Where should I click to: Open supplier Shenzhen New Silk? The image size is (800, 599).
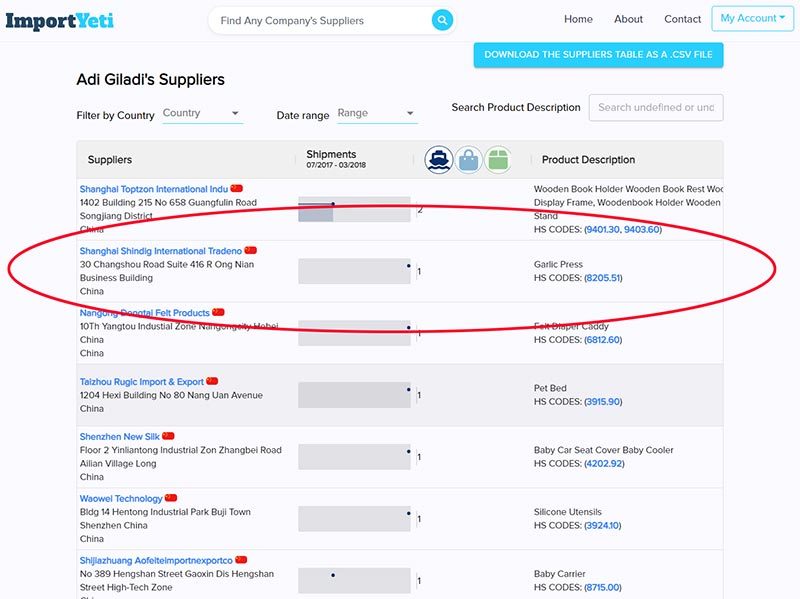pos(119,437)
